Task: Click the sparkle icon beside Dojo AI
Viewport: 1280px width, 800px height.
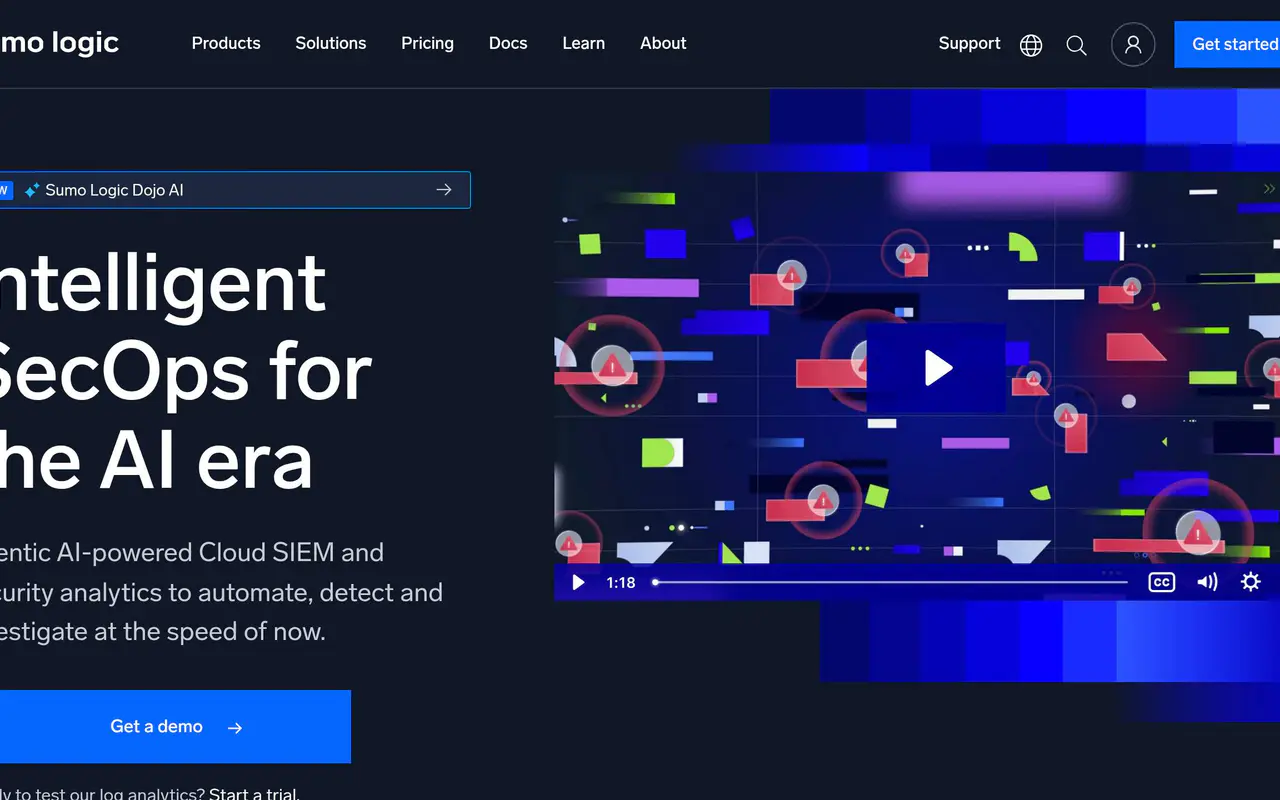Action: tap(32, 190)
